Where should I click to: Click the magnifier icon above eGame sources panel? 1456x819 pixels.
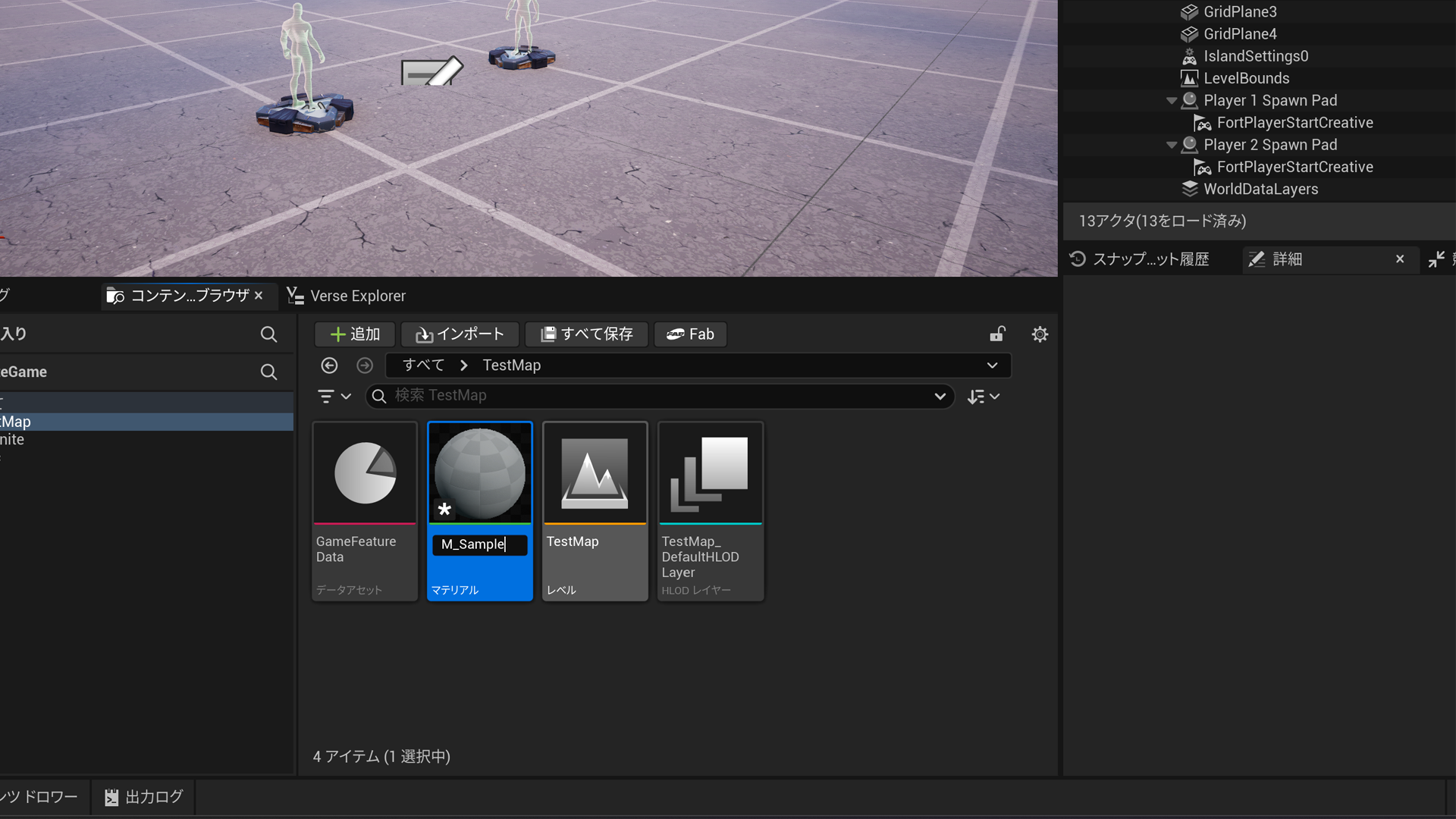click(x=269, y=372)
